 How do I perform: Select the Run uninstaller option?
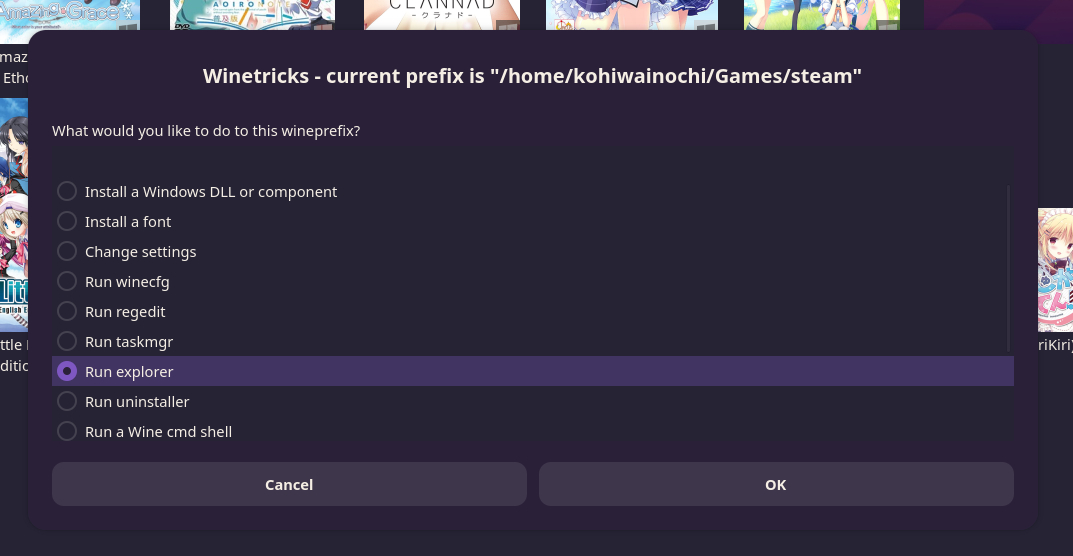[67, 401]
